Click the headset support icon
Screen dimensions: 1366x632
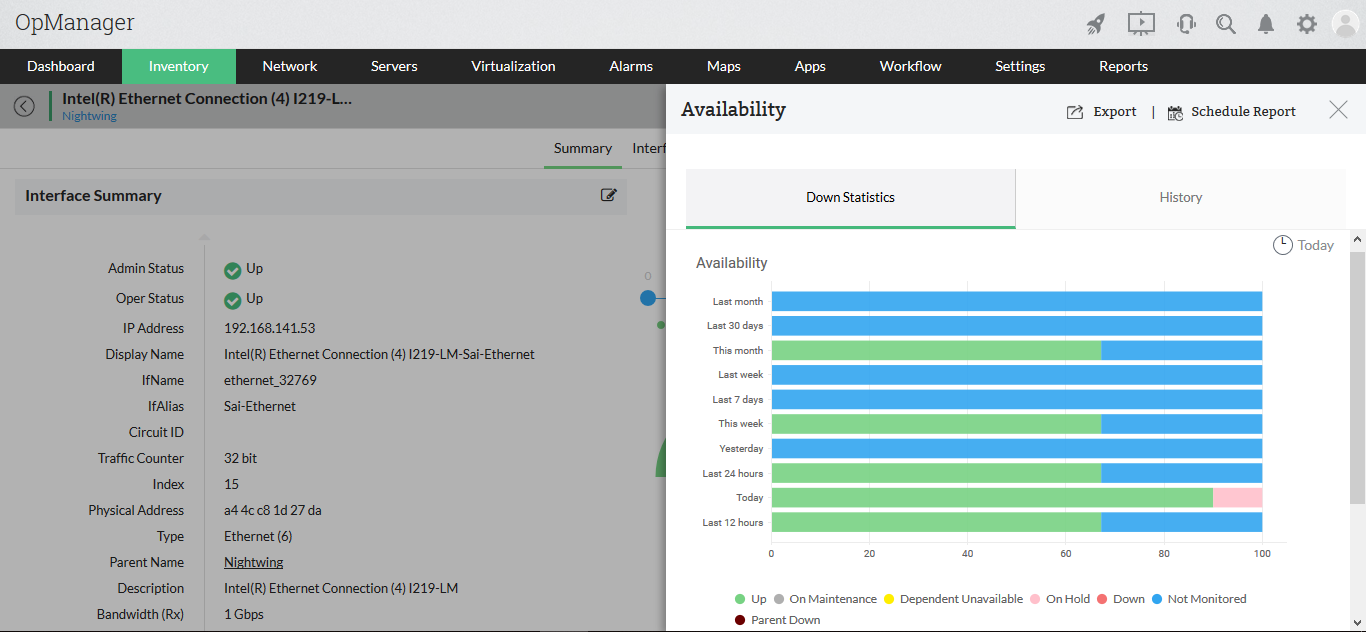[1186, 24]
